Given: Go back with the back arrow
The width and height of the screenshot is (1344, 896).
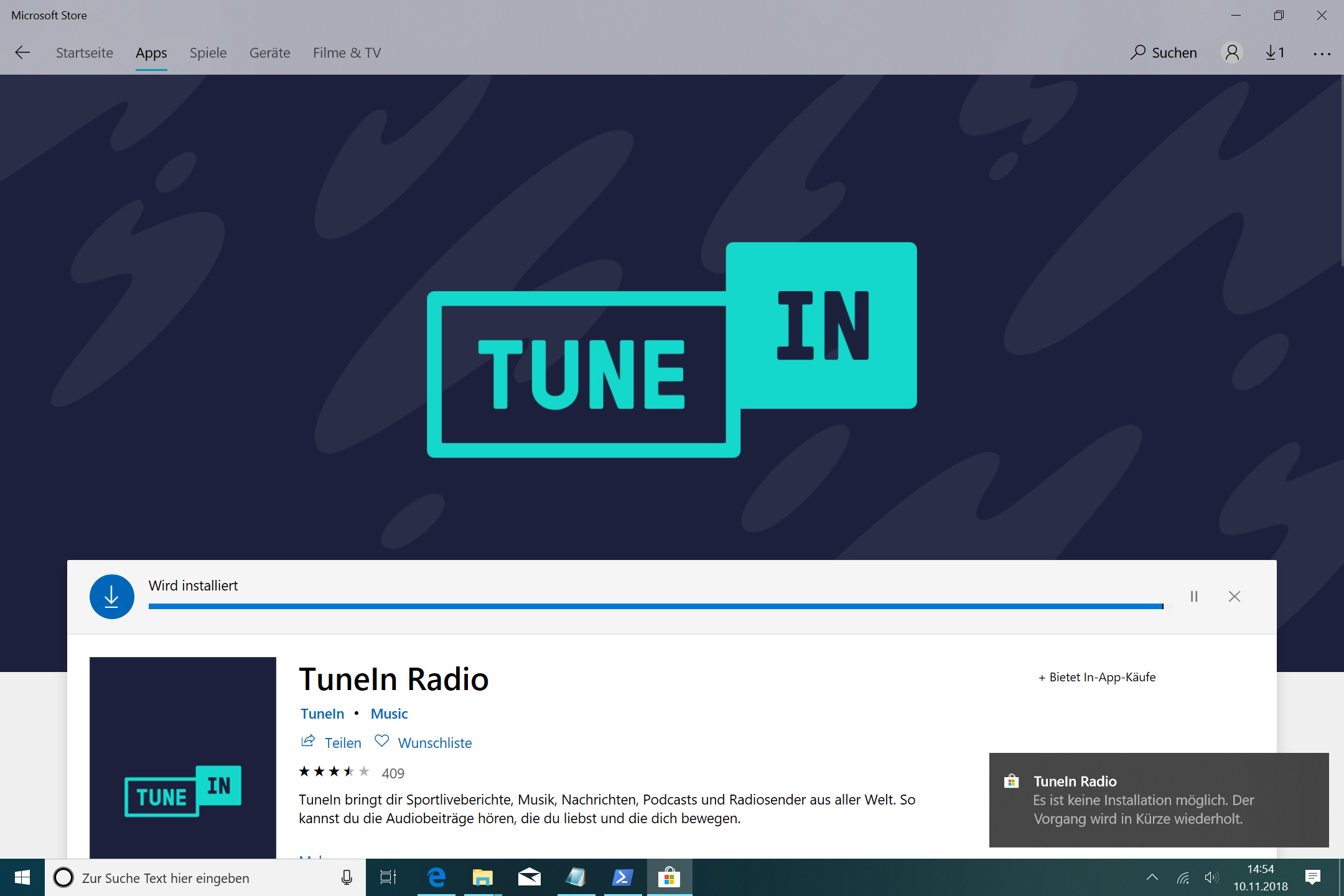Looking at the screenshot, I should click(x=22, y=53).
